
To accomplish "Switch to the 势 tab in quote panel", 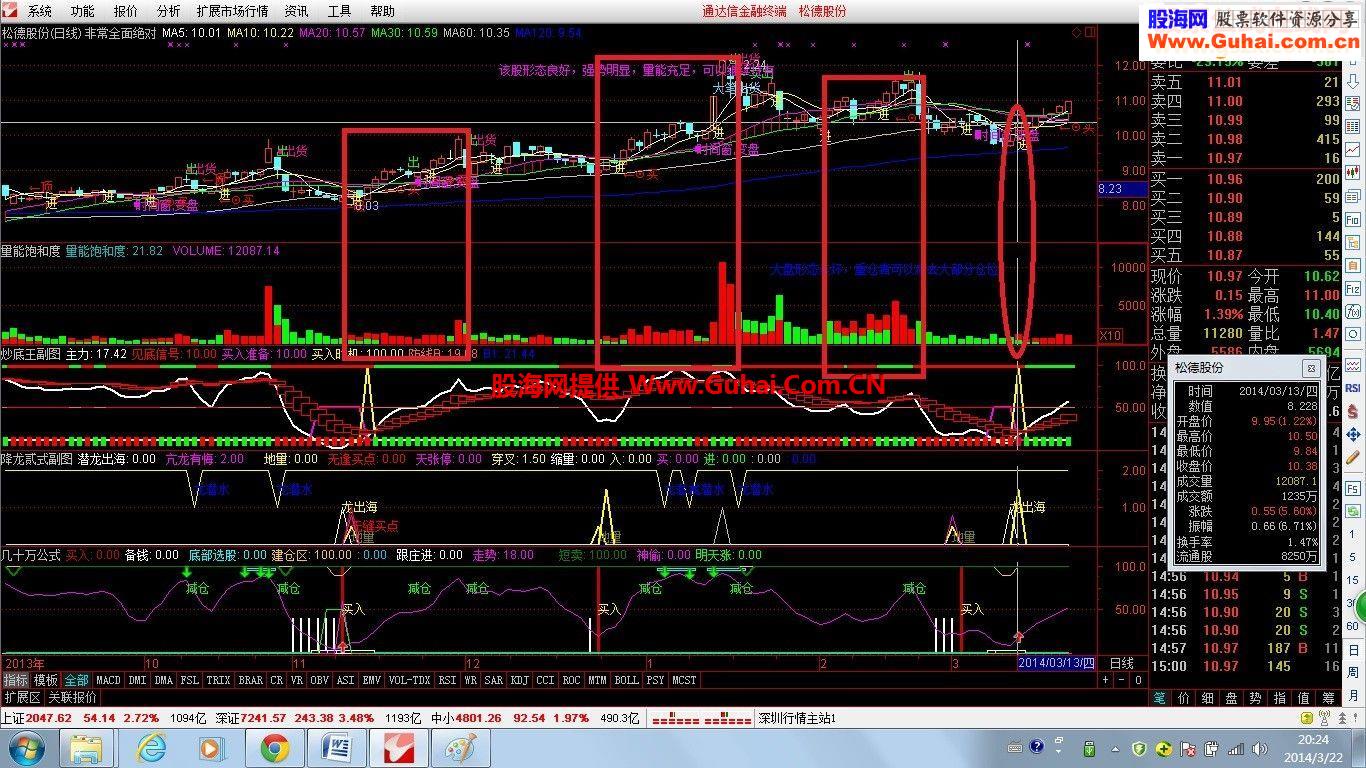I will click(x=1255, y=698).
